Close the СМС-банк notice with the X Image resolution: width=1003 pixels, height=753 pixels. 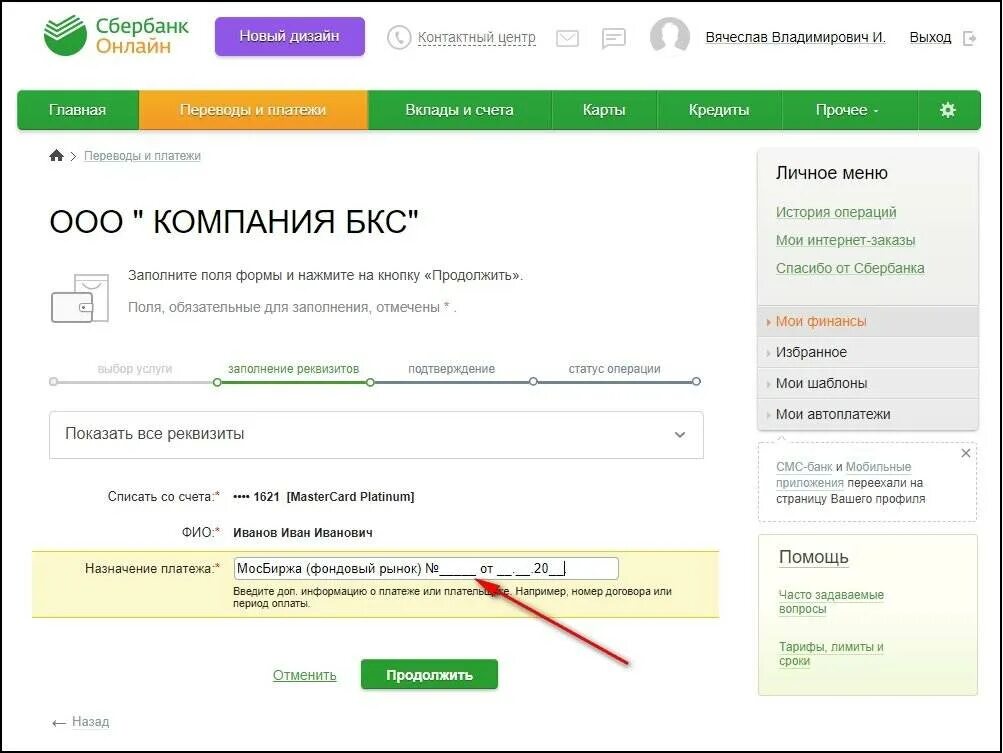pos(965,453)
